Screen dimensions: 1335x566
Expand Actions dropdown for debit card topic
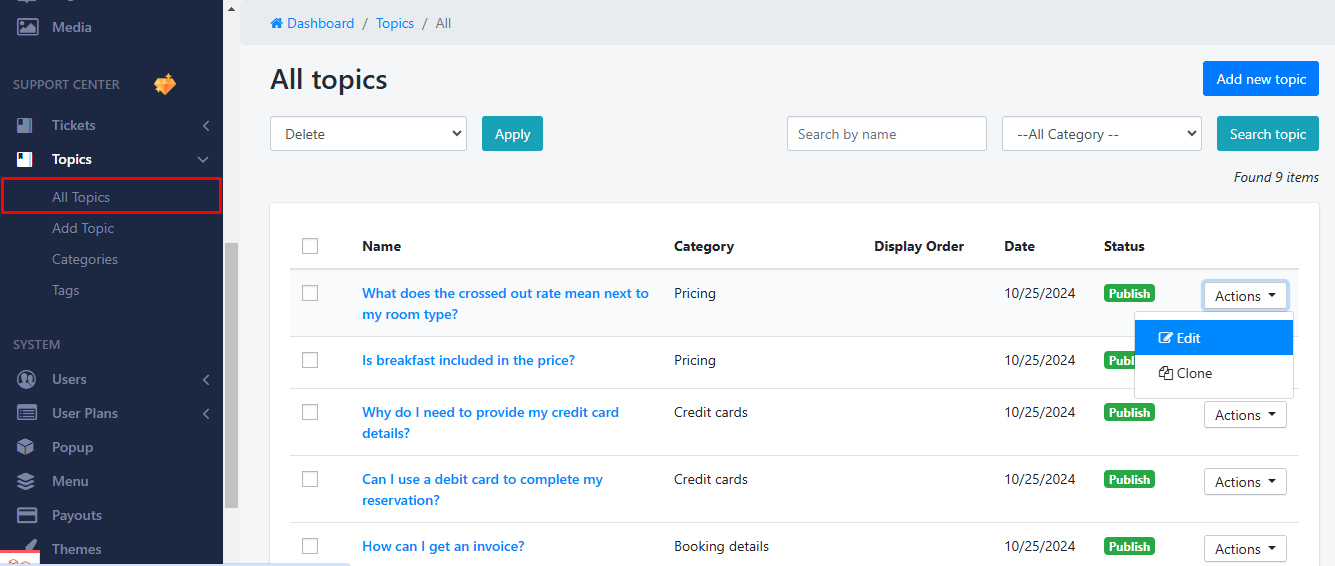pos(1244,482)
